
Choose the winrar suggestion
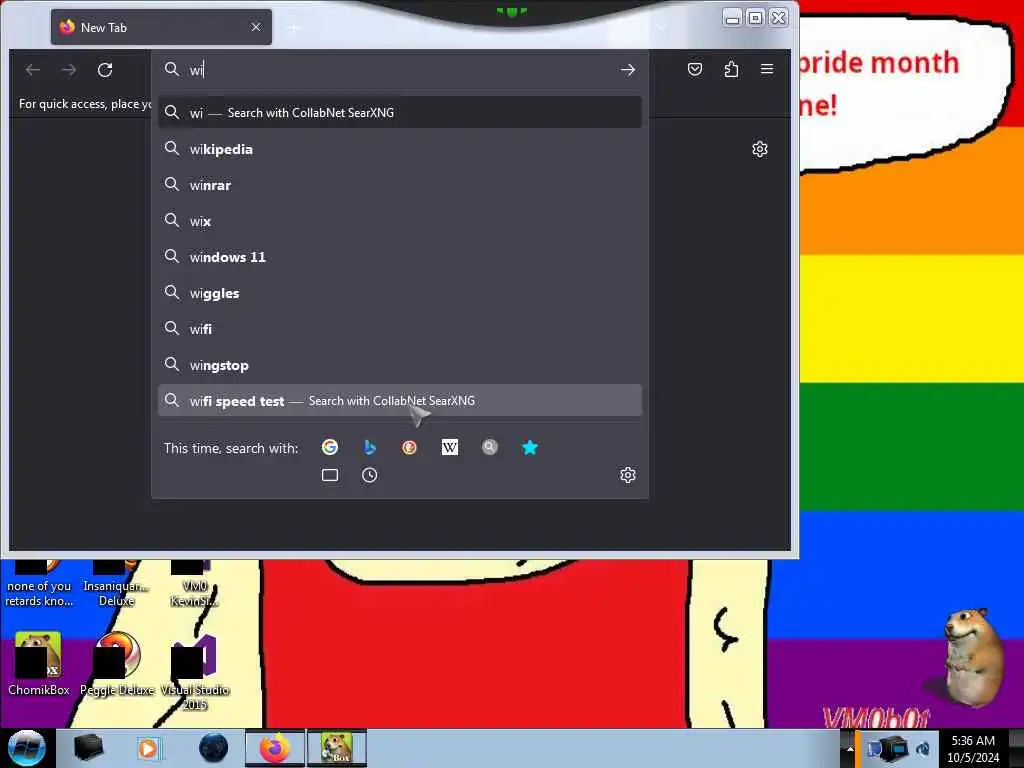coord(400,185)
